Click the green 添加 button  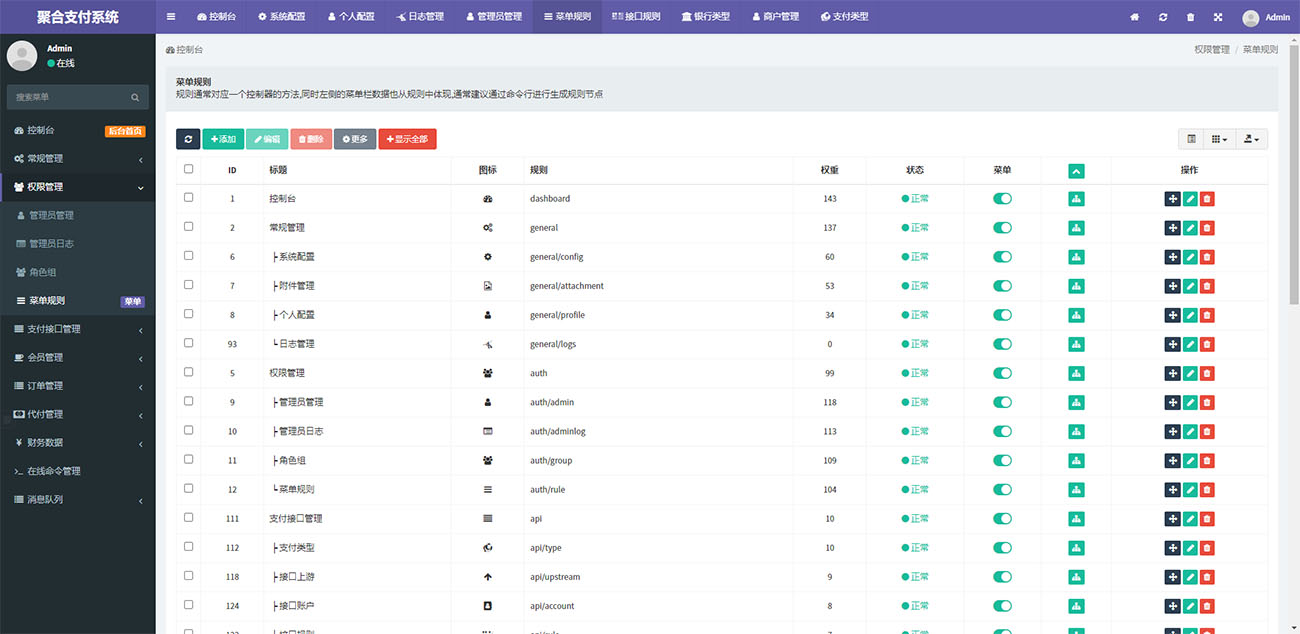pos(223,139)
